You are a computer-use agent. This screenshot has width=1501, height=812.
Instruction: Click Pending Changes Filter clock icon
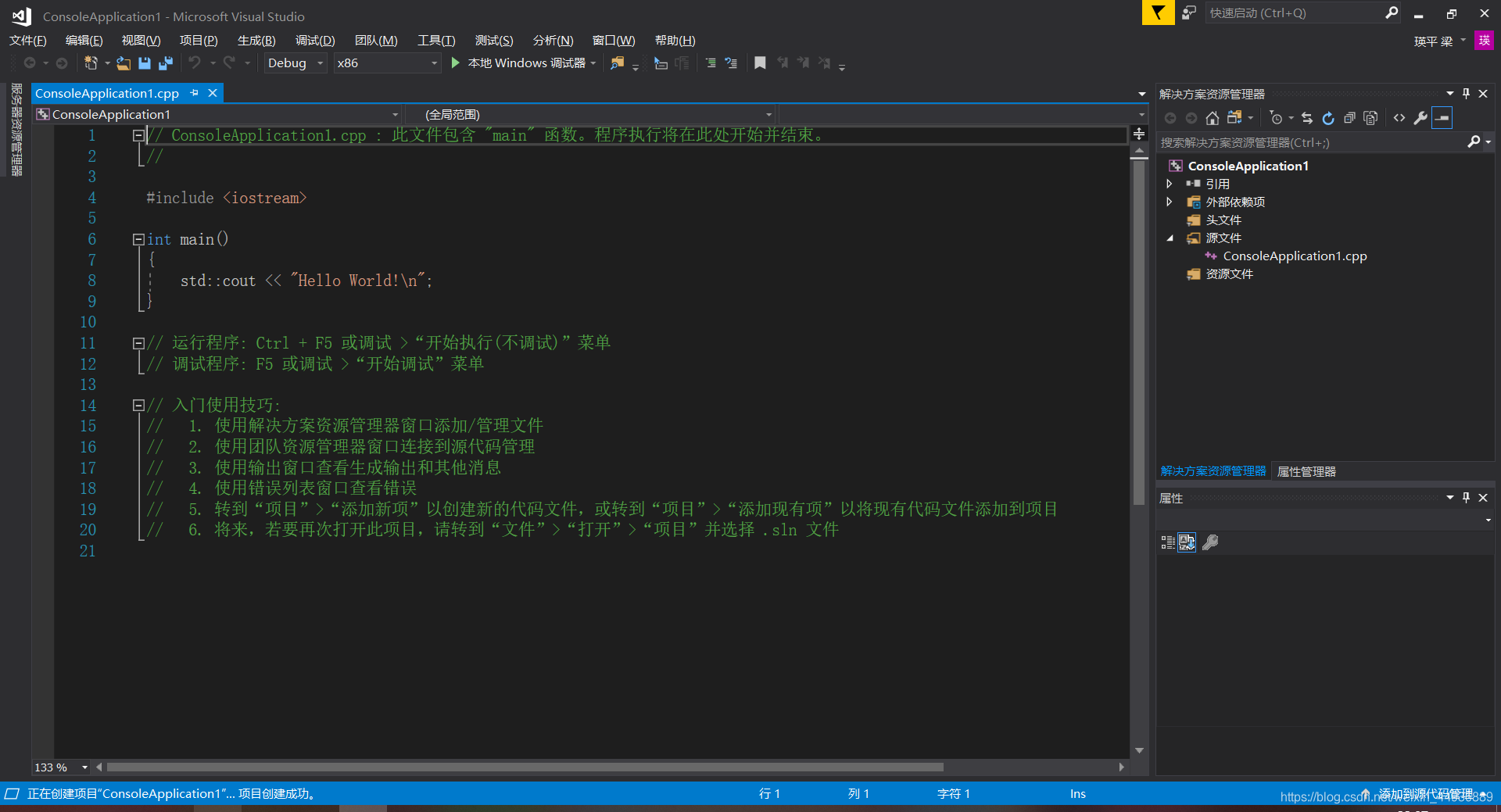(x=1277, y=118)
